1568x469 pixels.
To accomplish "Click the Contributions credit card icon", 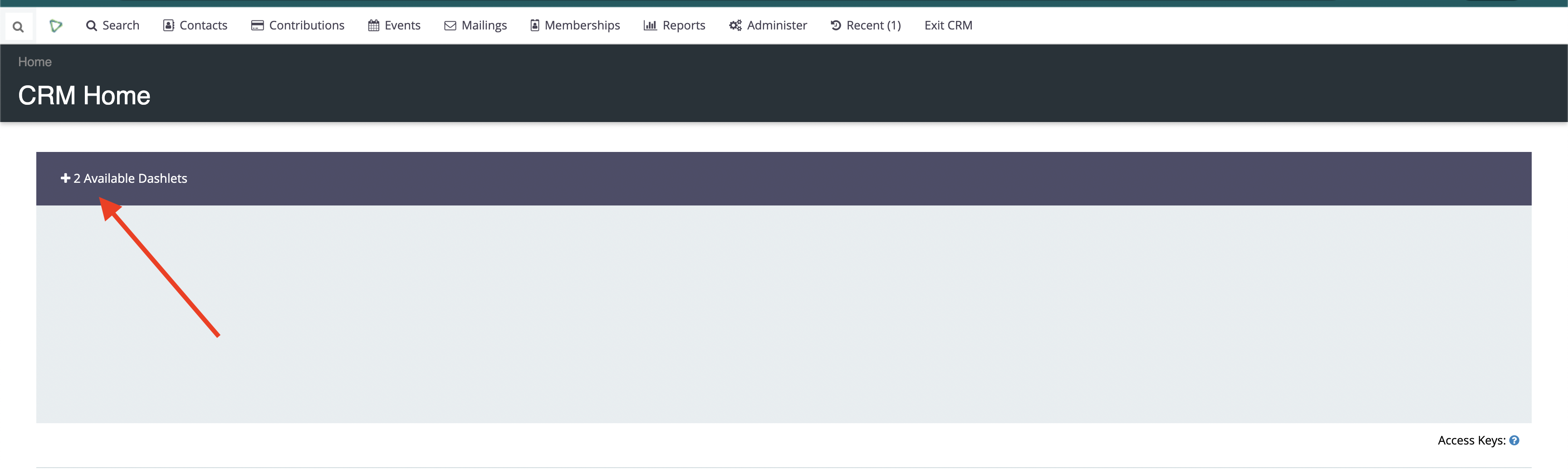I will [x=258, y=25].
